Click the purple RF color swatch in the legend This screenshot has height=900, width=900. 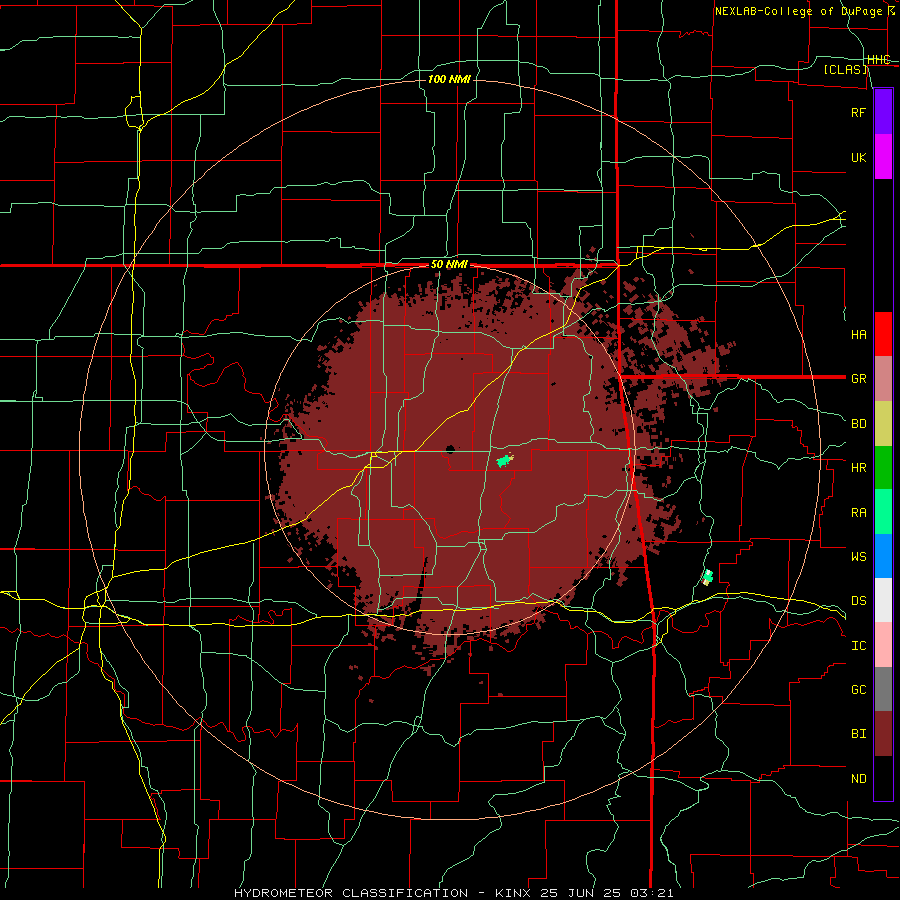[x=883, y=112]
